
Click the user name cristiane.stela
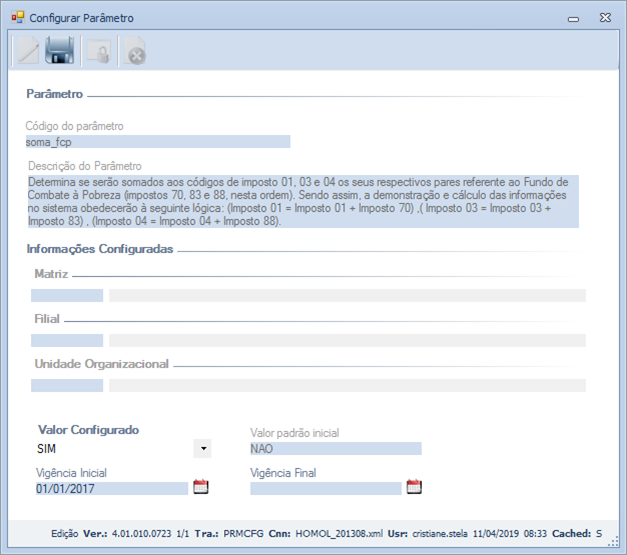pyautogui.click(x=440, y=534)
